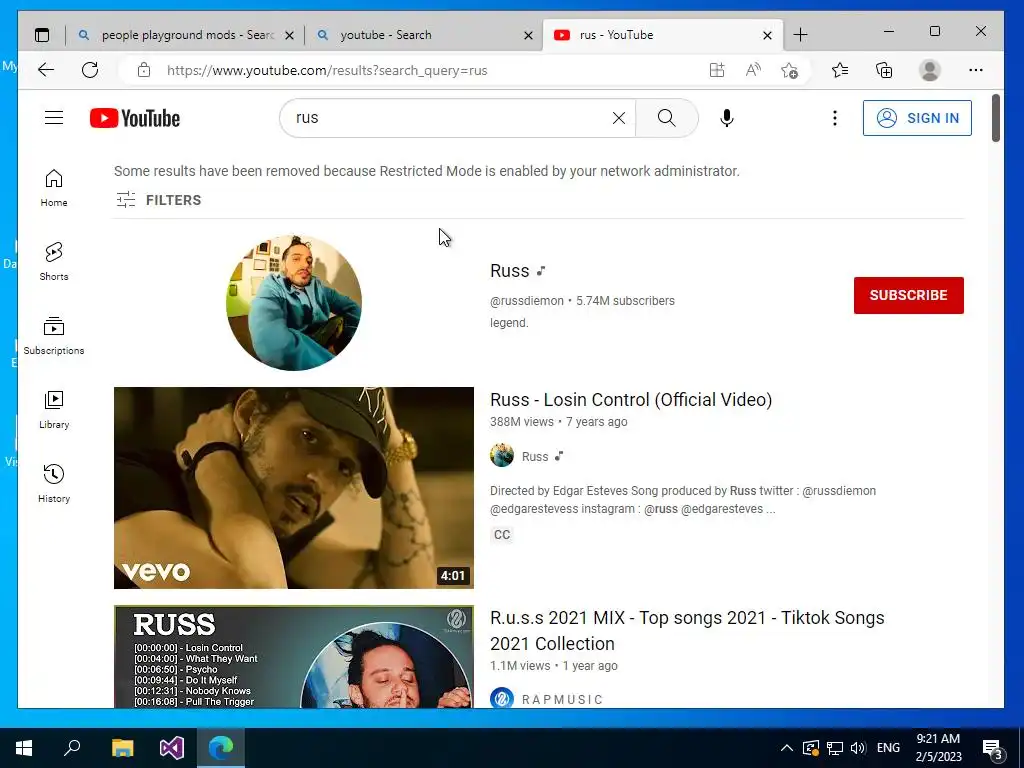Click the browser back arrow
The image size is (1024, 768).
[46, 70]
